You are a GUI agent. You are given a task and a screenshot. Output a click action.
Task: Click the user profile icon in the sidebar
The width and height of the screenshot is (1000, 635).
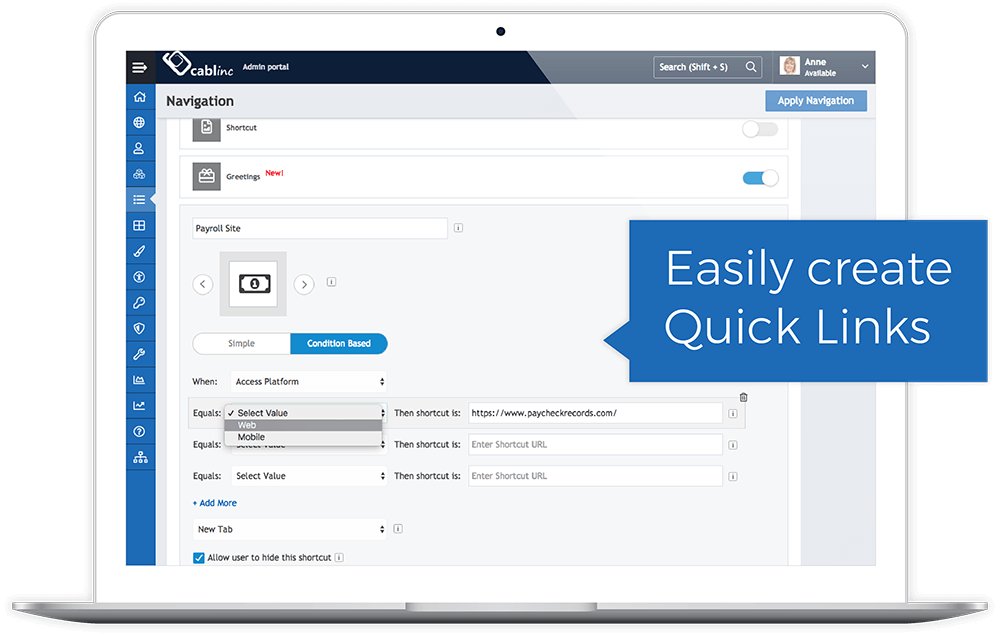(x=140, y=148)
